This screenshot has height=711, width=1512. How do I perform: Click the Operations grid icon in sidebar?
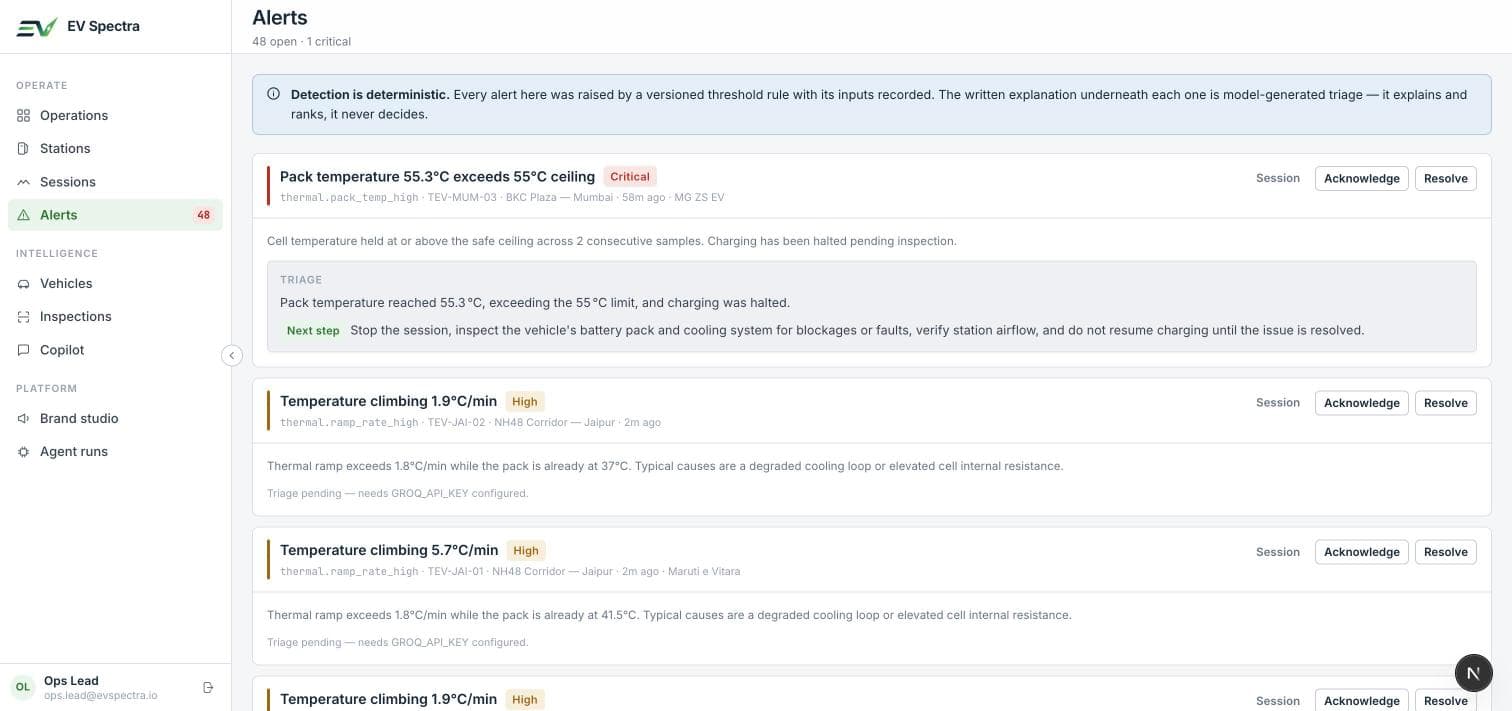point(24,115)
